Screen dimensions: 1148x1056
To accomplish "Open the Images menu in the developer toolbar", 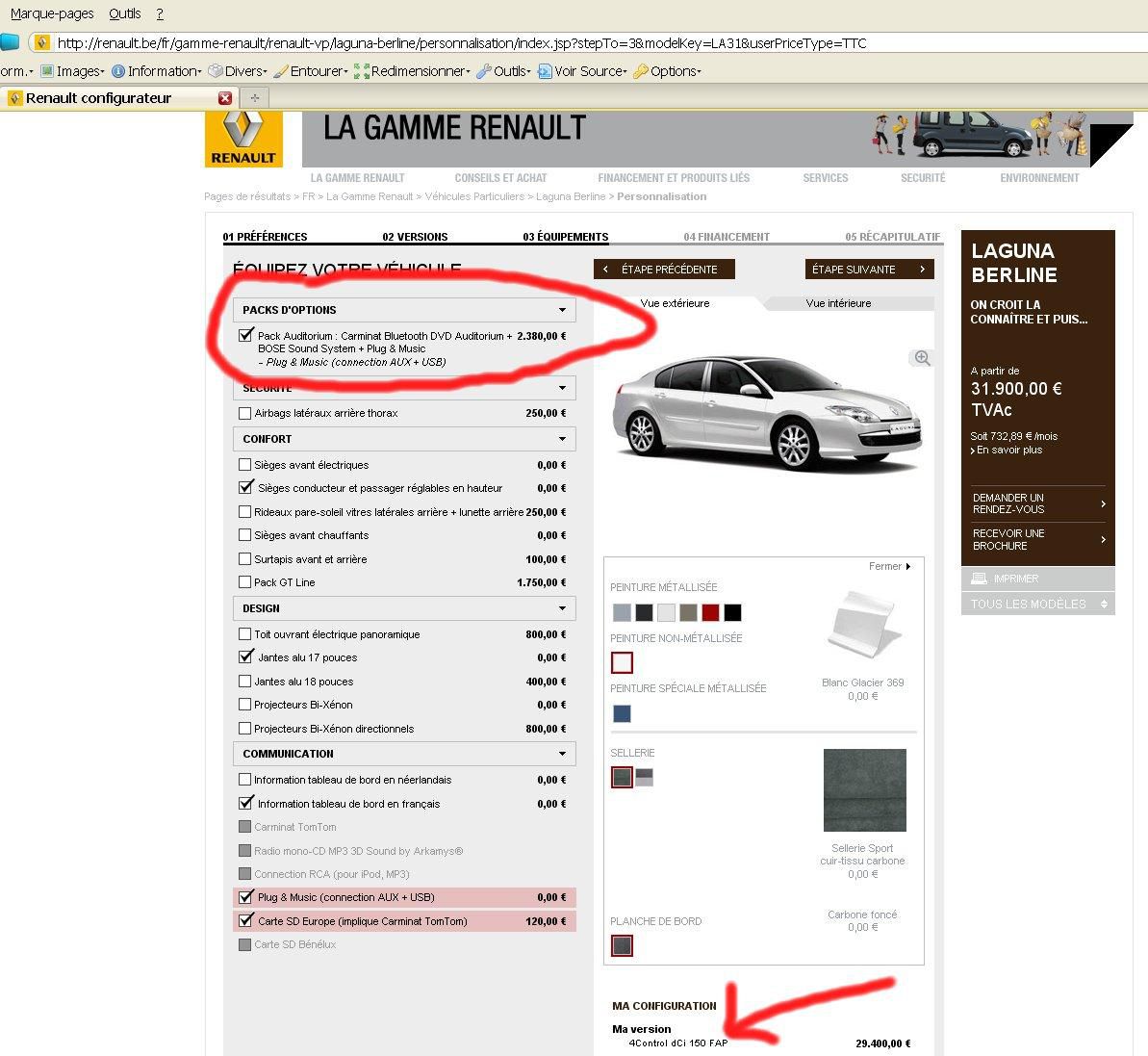I will (72, 71).
